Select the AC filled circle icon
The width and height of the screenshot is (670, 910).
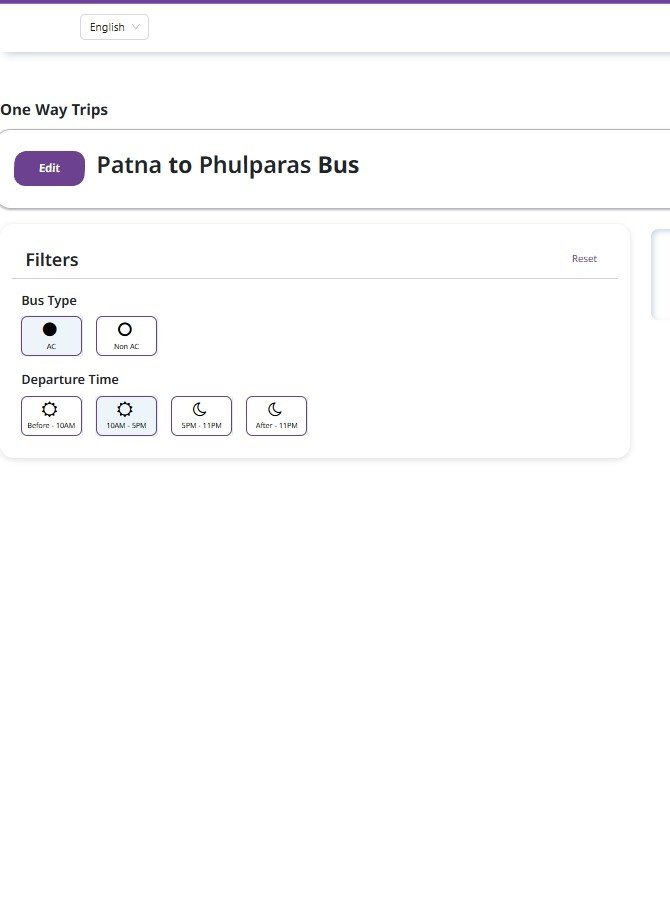50,329
